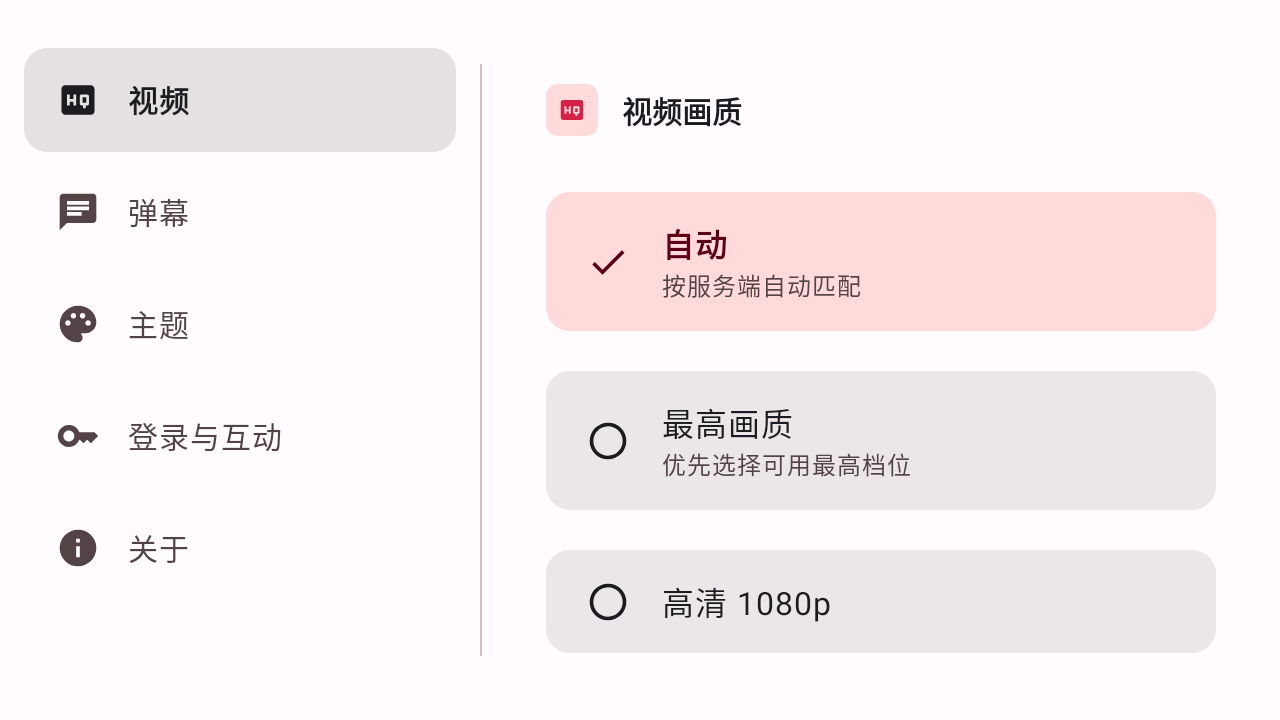Click the pink HQ icon by 视频画质
The height and width of the screenshot is (720, 1280).
pos(572,110)
